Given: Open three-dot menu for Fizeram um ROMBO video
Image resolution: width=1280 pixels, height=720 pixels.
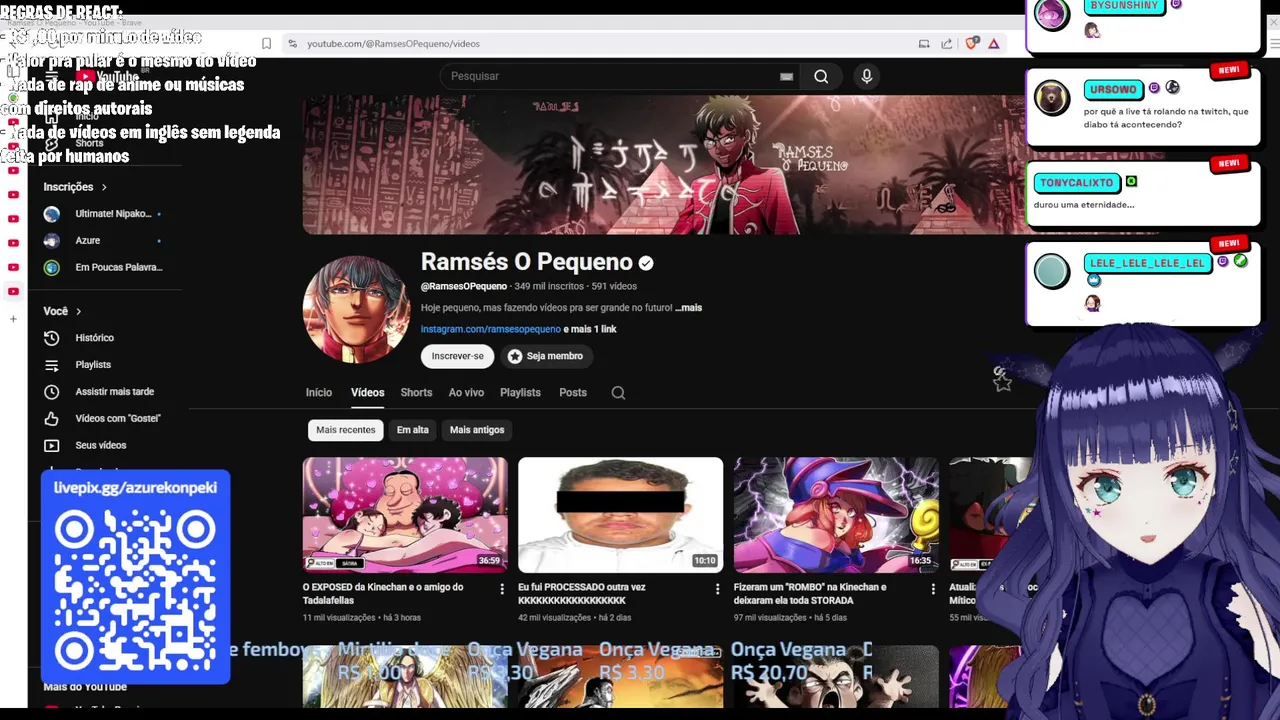Looking at the screenshot, I should click(x=933, y=589).
